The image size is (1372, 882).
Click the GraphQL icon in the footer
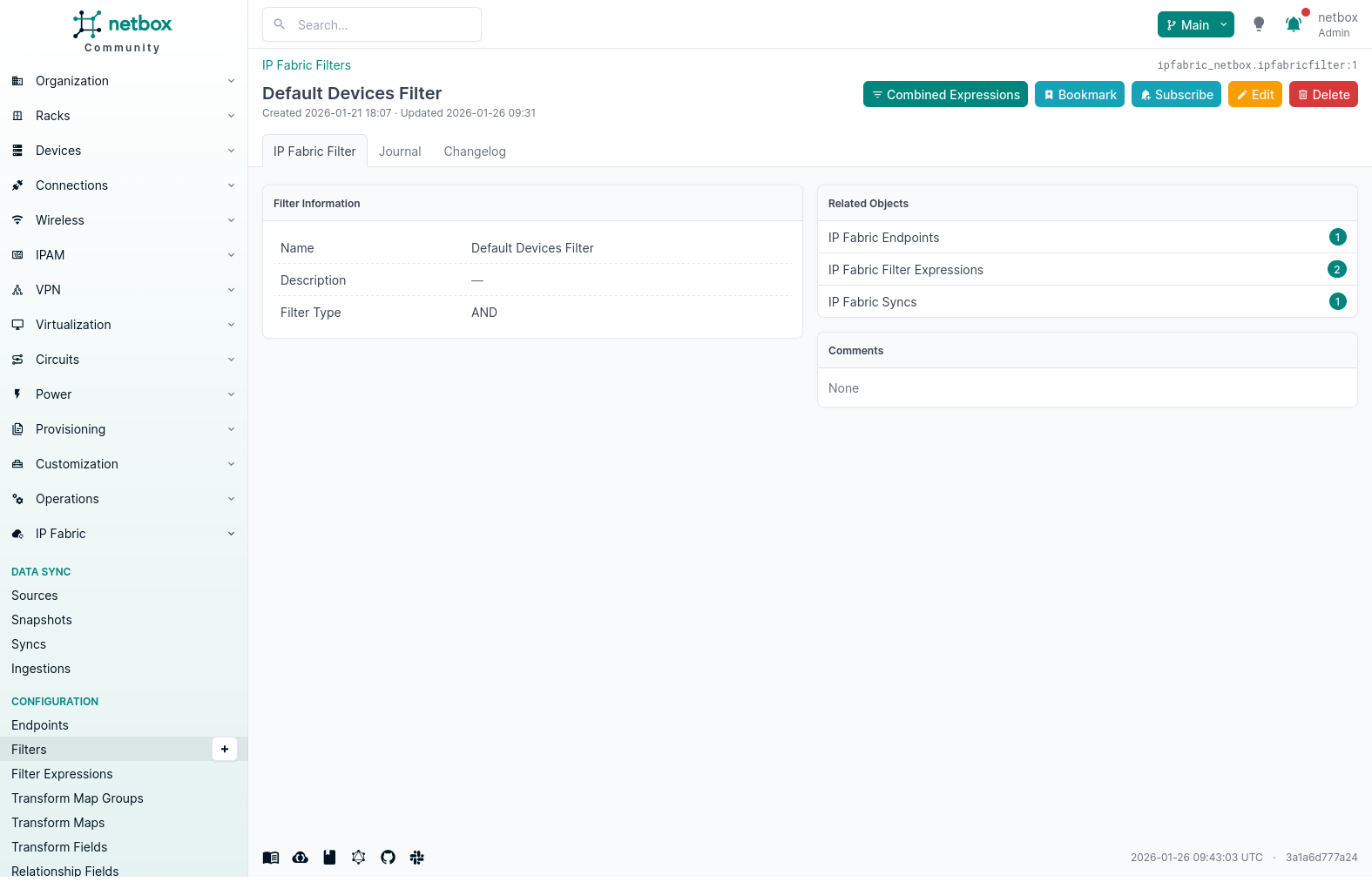(x=358, y=858)
